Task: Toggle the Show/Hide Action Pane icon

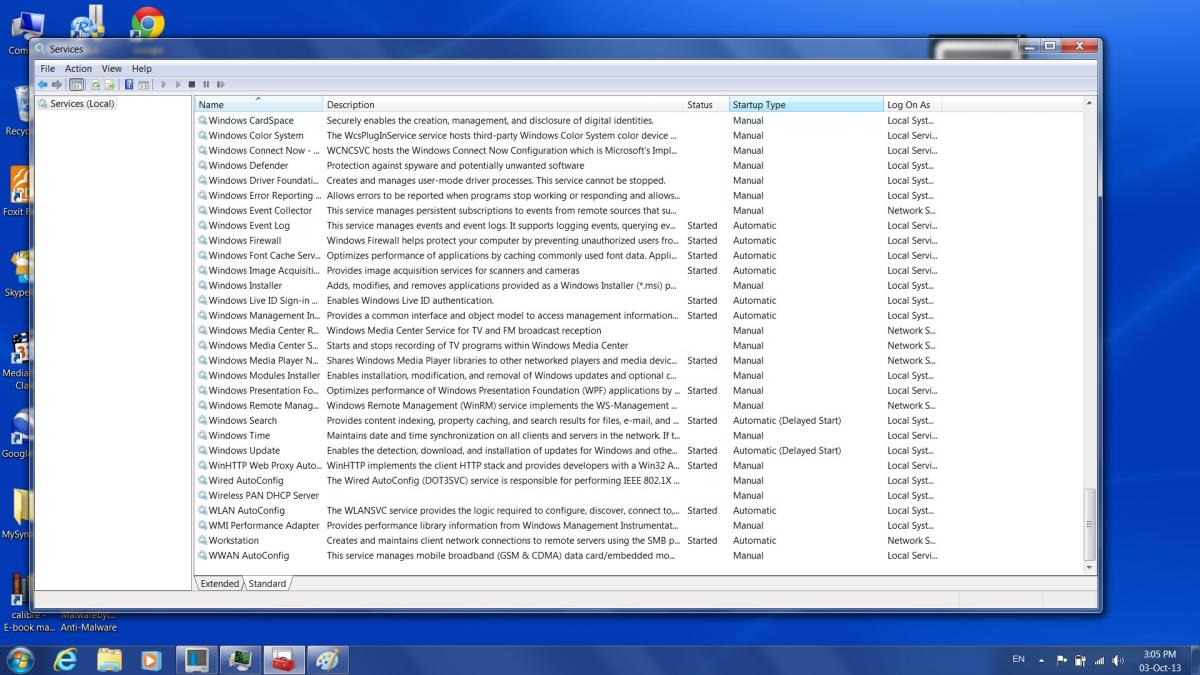Action: 144,85
